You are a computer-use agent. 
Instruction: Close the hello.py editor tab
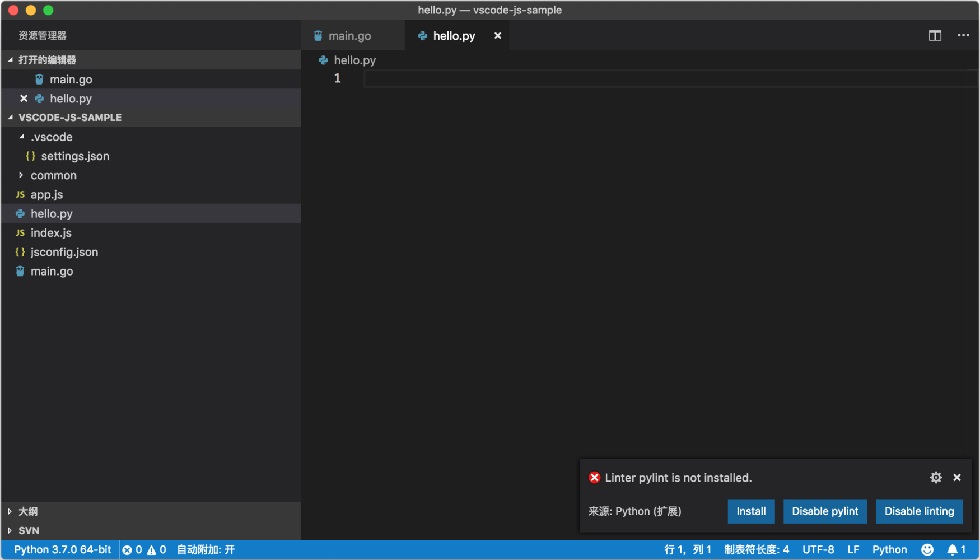(x=498, y=36)
